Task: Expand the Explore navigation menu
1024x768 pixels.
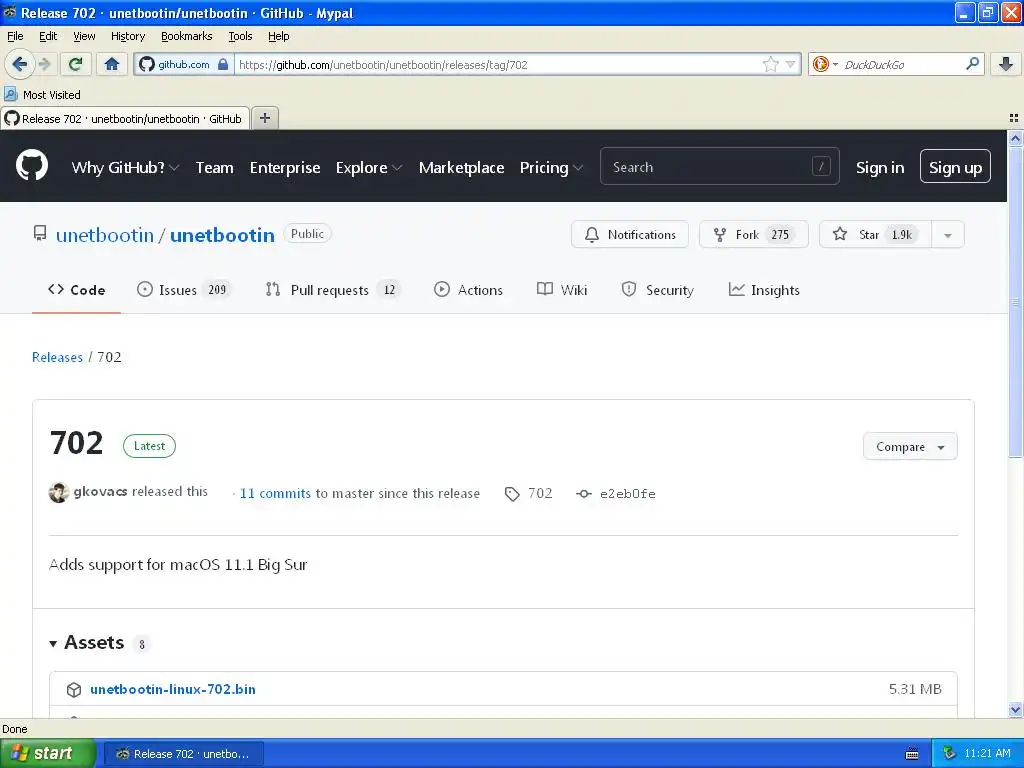Action: click(x=368, y=168)
